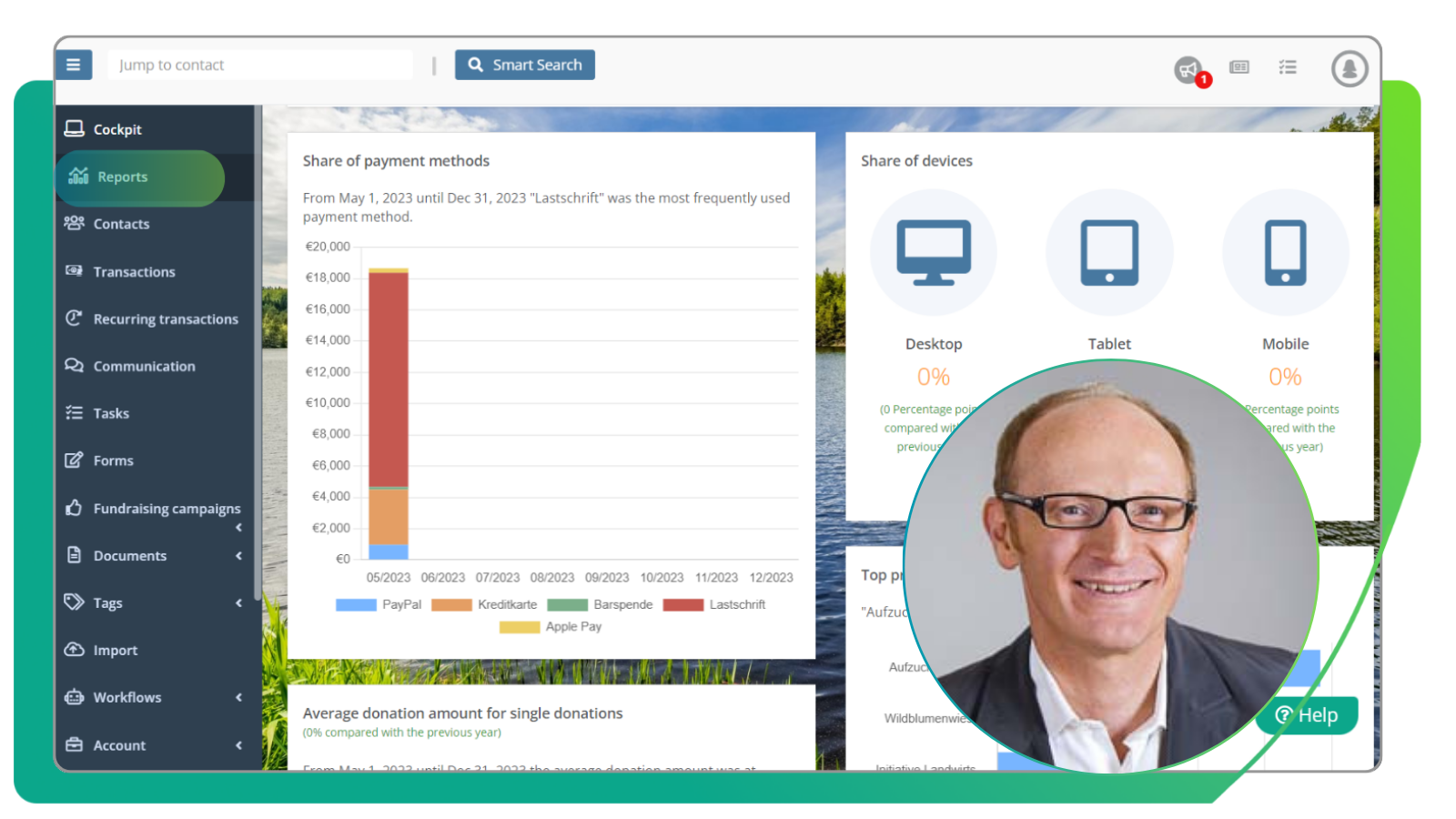Open Help via the Help button
This screenshot has height=819, width=1456.
(1307, 715)
